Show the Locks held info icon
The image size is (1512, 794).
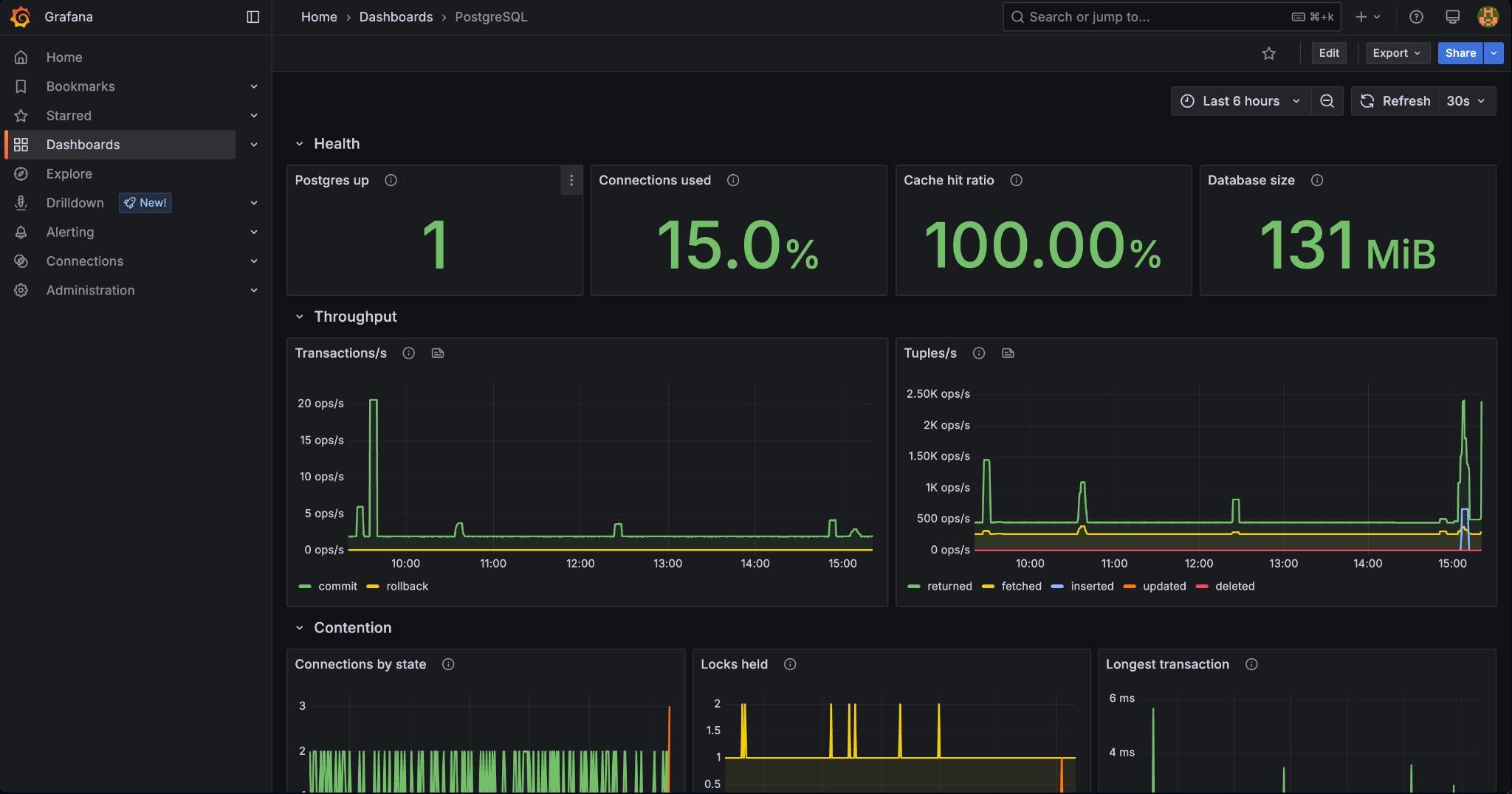click(x=789, y=664)
